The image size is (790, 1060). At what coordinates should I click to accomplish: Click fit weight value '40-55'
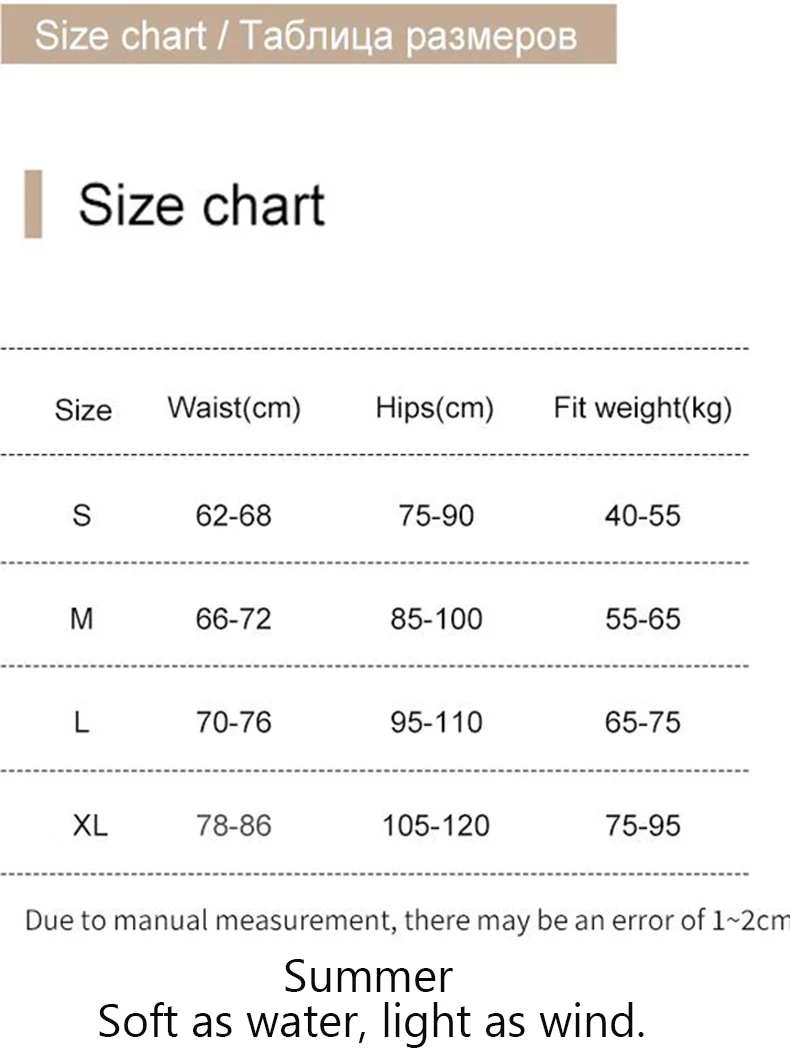click(642, 516)
